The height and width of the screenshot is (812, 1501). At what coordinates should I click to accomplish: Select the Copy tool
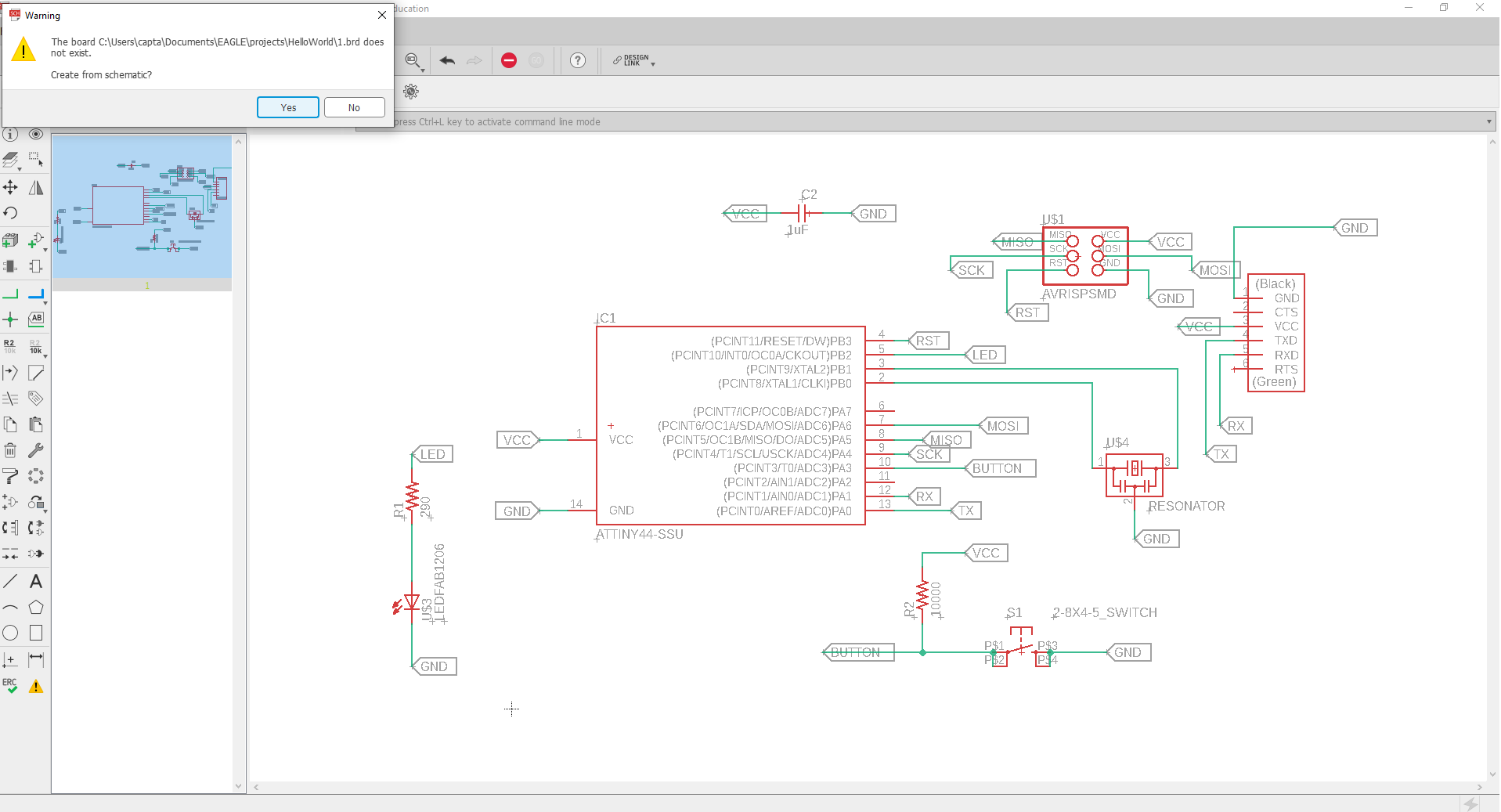10,424
